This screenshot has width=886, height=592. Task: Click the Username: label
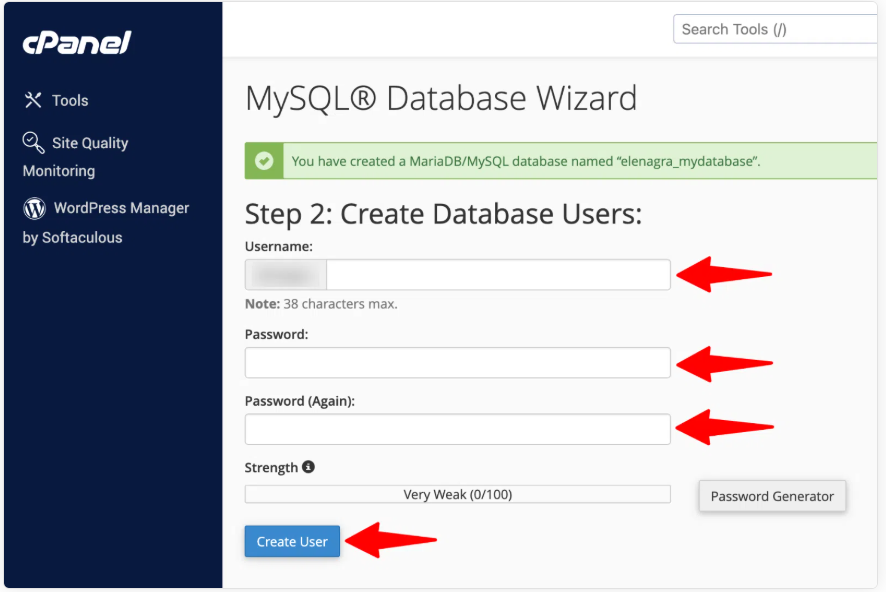[x=279, y=246]
